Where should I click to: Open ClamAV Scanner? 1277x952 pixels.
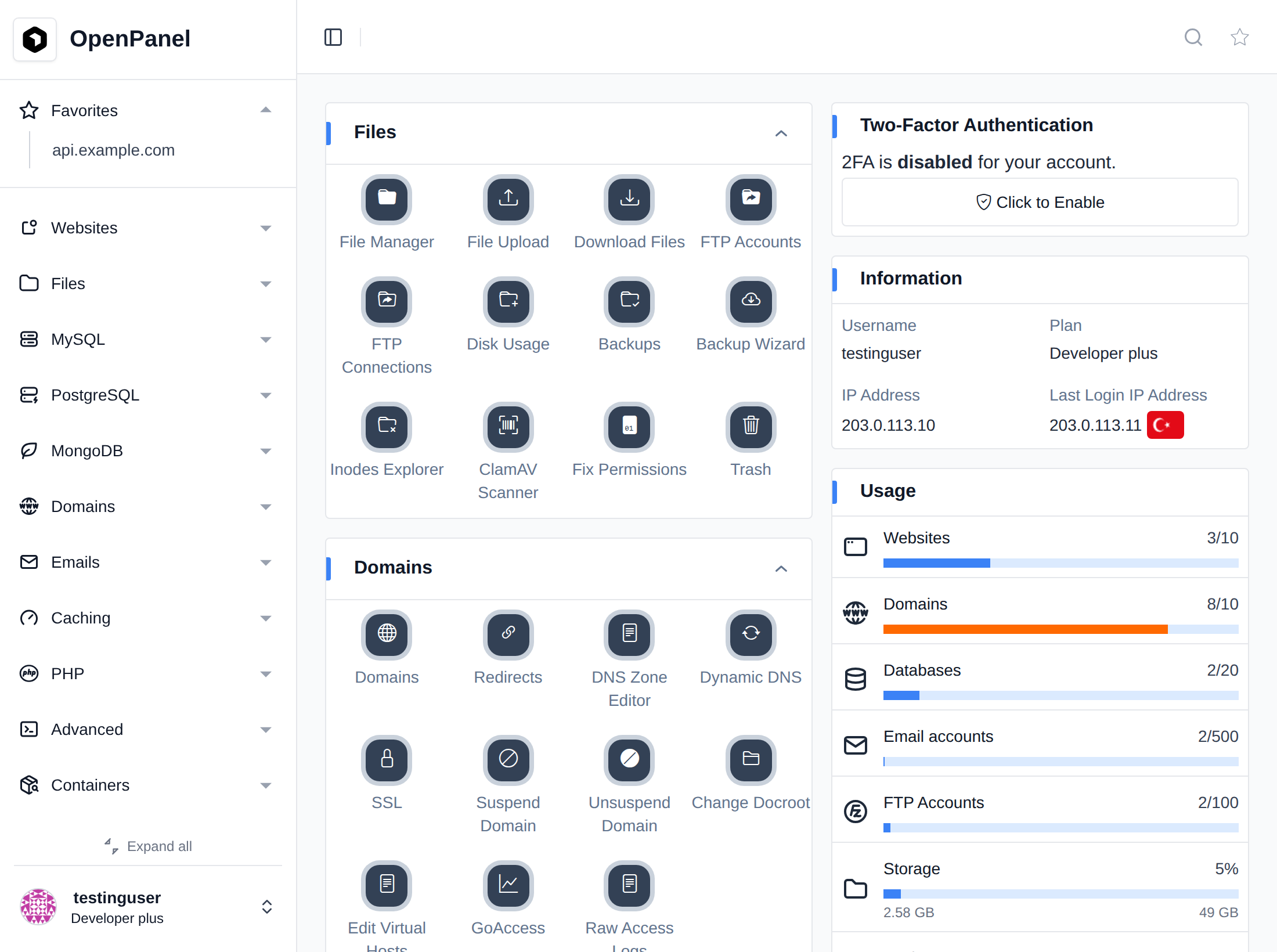pos(508,427)
